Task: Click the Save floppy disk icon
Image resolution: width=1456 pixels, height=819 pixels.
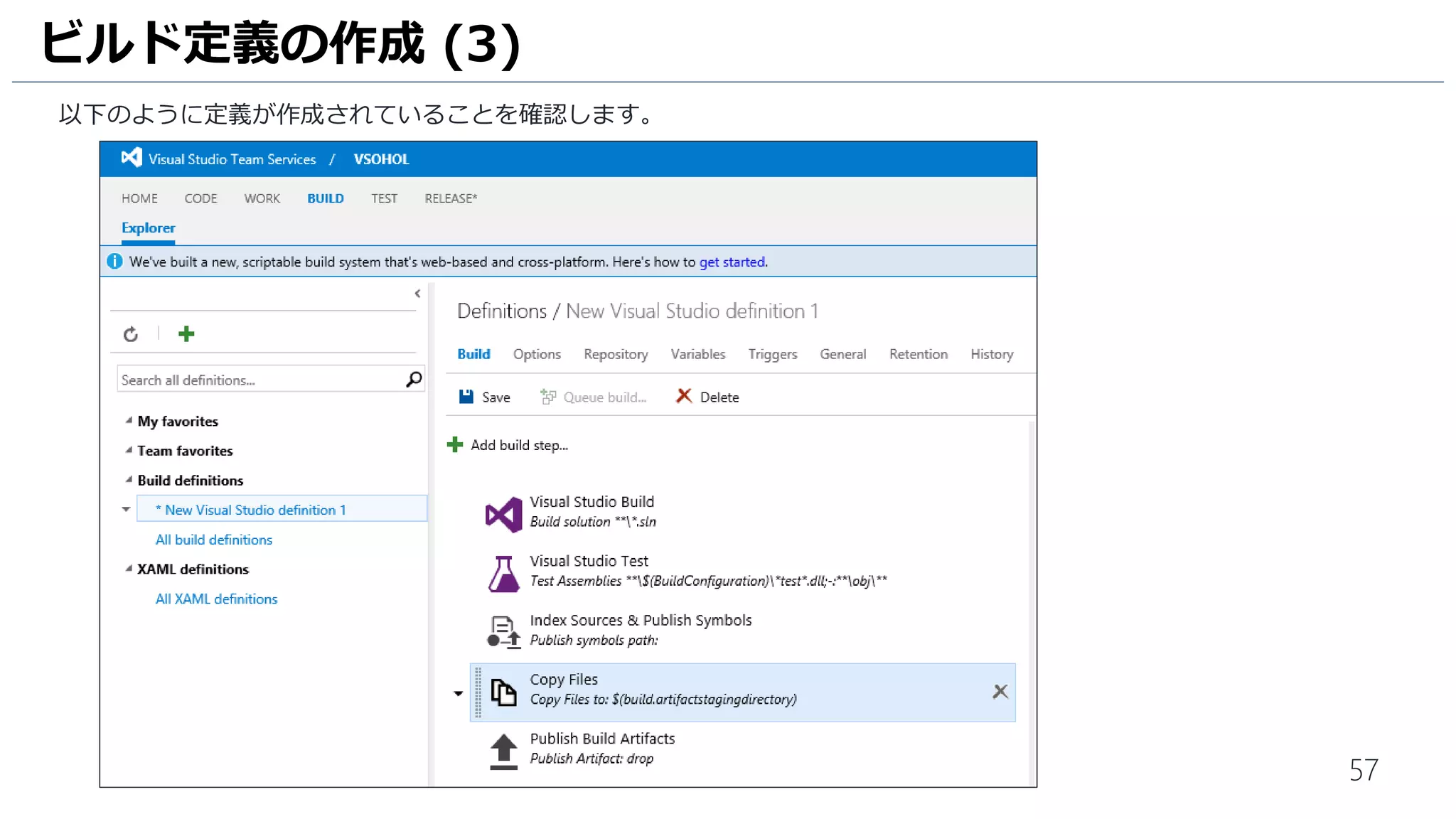Action: [x=466, y=397]
